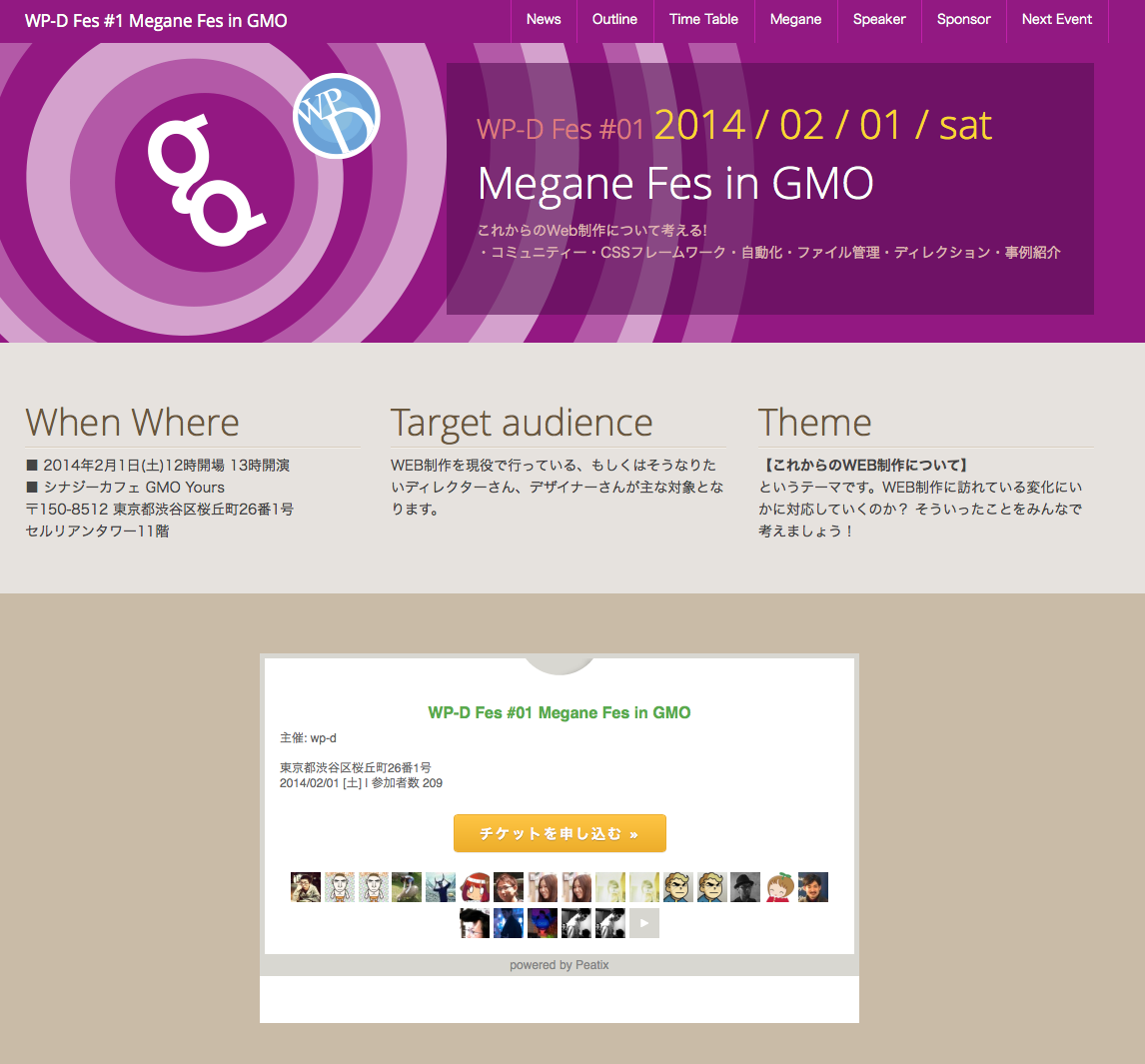
Task: Open the Time Table nav link
Action: pyautogui.click(x=703, y=20)
